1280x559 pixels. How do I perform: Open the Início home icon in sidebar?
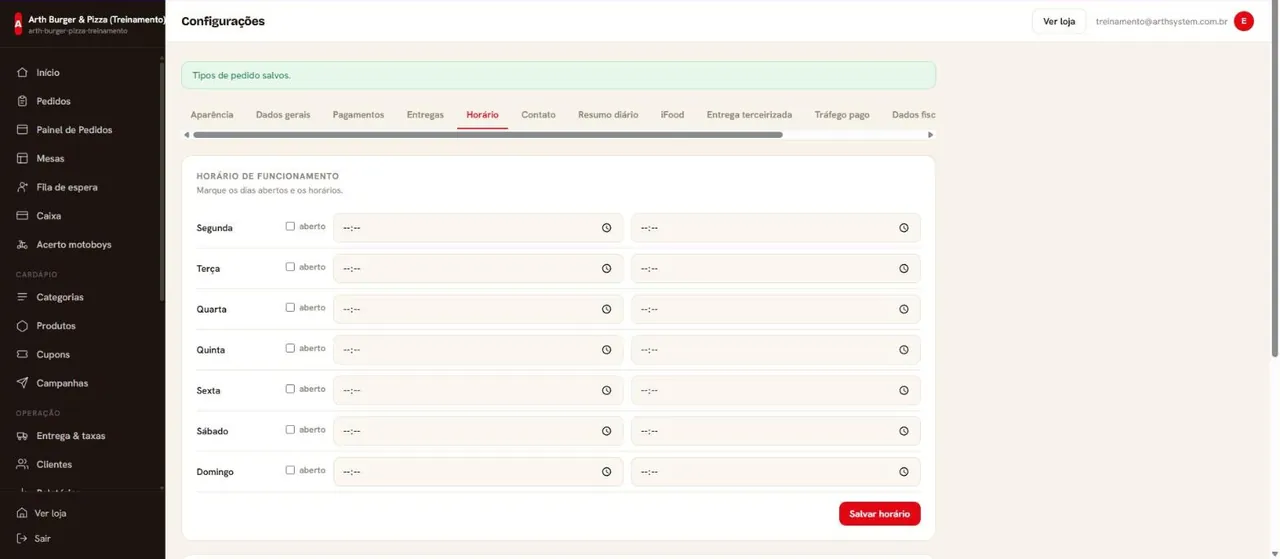click(x=22, y=72)
